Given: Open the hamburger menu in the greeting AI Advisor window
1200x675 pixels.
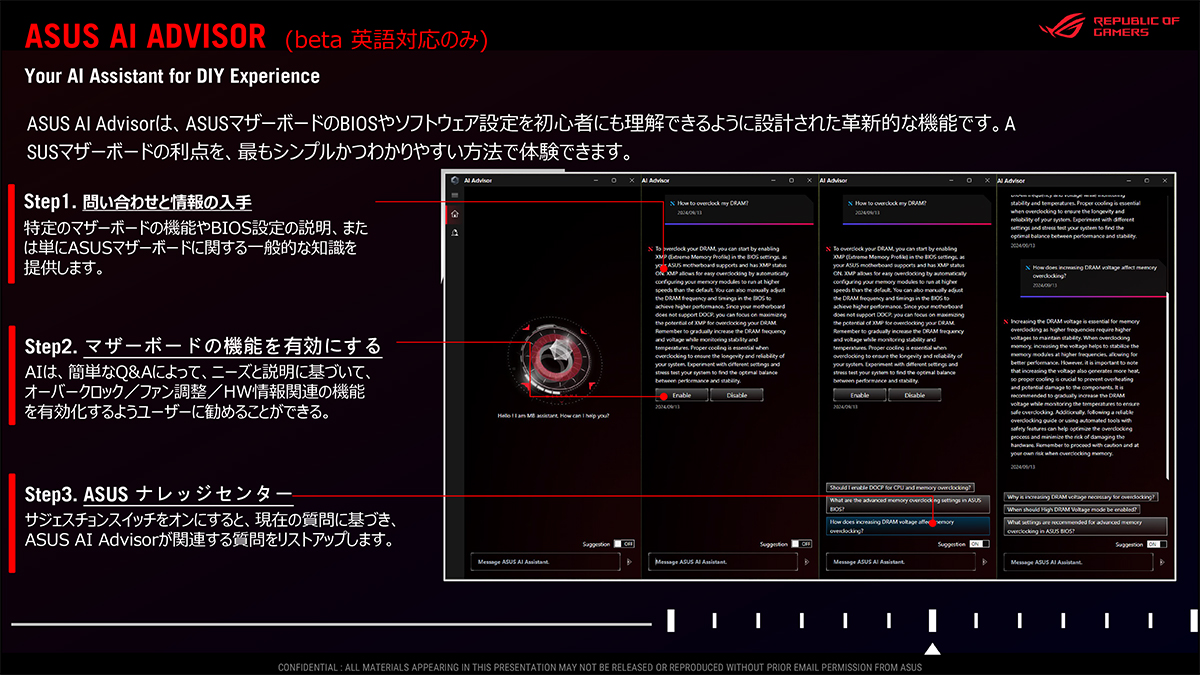Looking at the screenshot, I should click(x=455, y=195).
